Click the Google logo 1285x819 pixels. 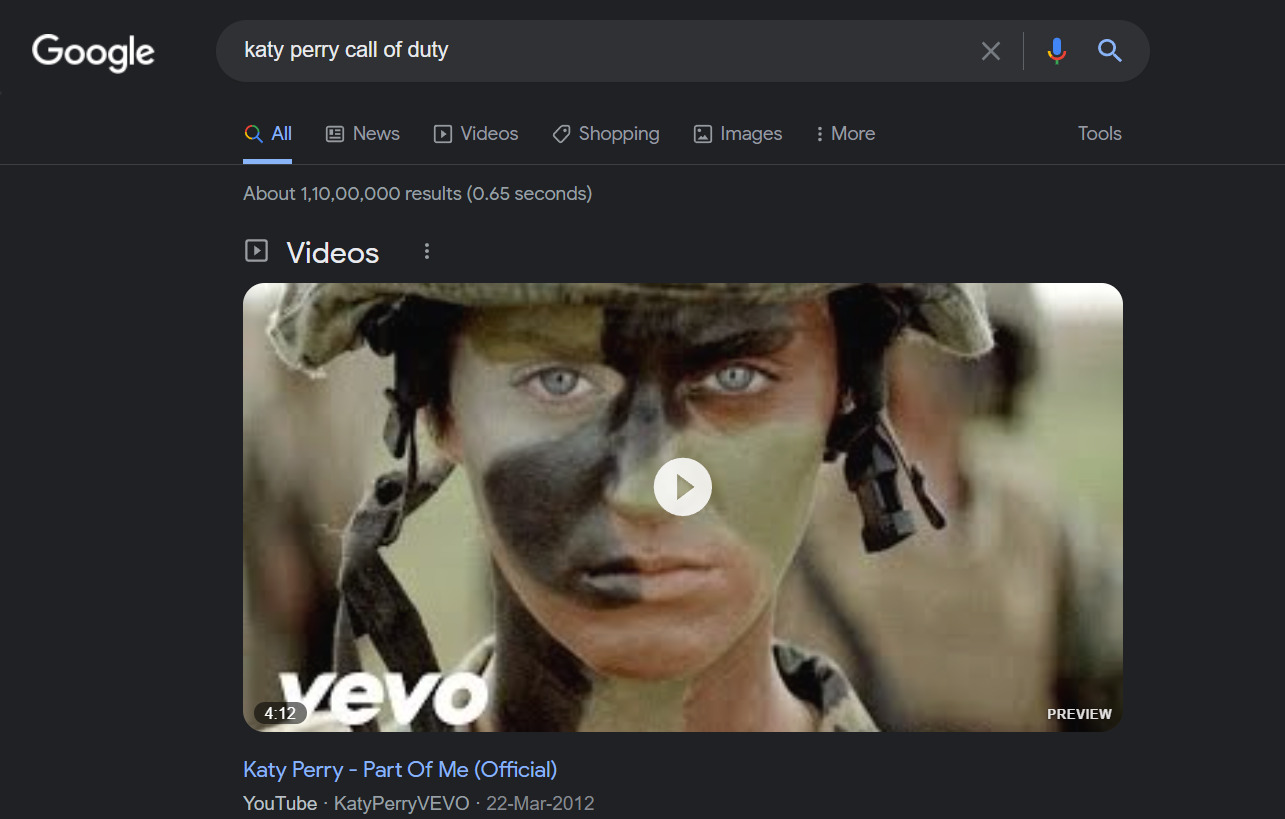click(93, 52)
